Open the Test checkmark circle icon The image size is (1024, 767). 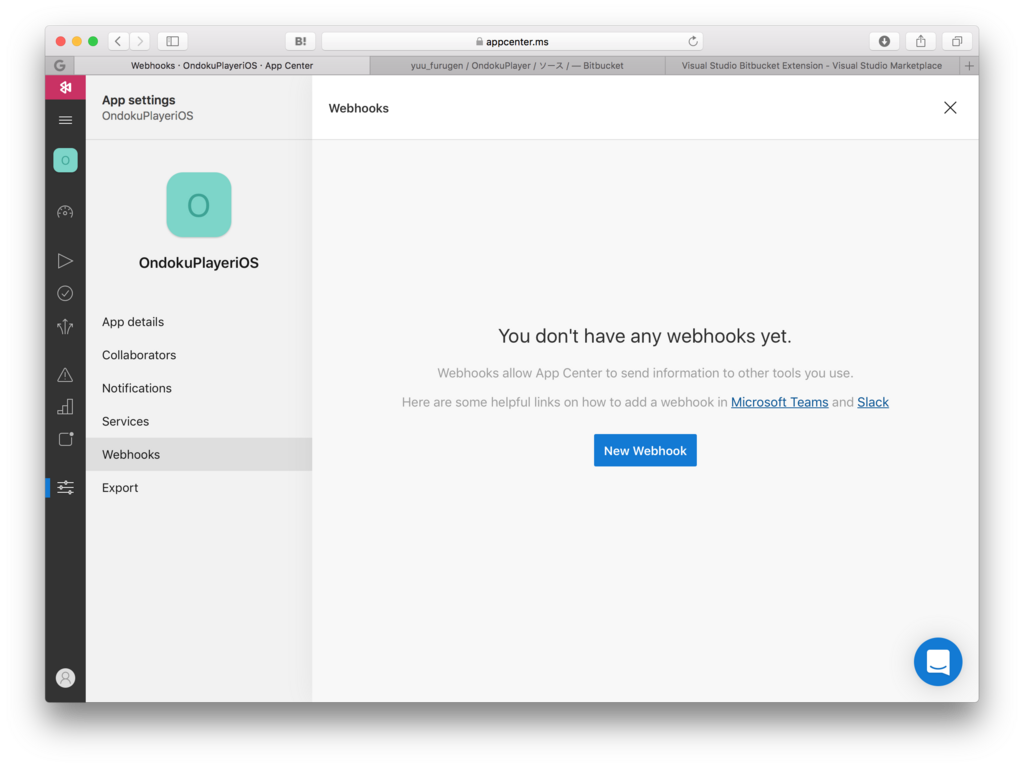65,293
